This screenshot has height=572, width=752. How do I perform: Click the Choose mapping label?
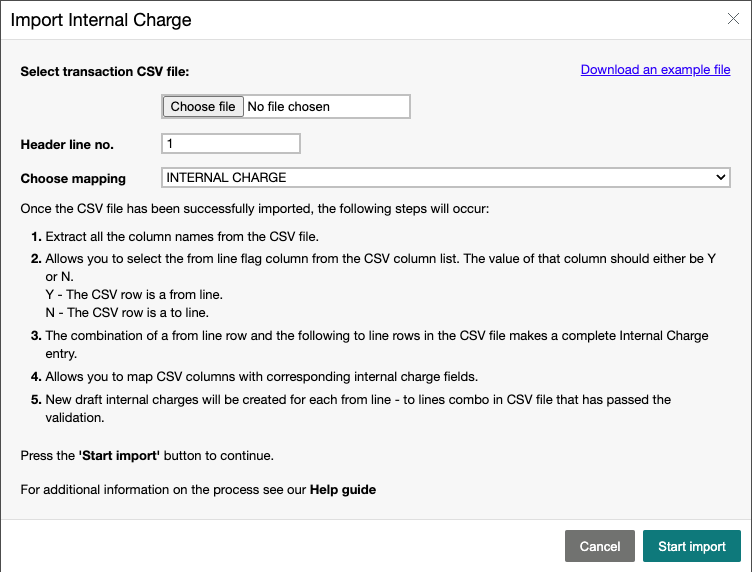click(x=73, y=178)
